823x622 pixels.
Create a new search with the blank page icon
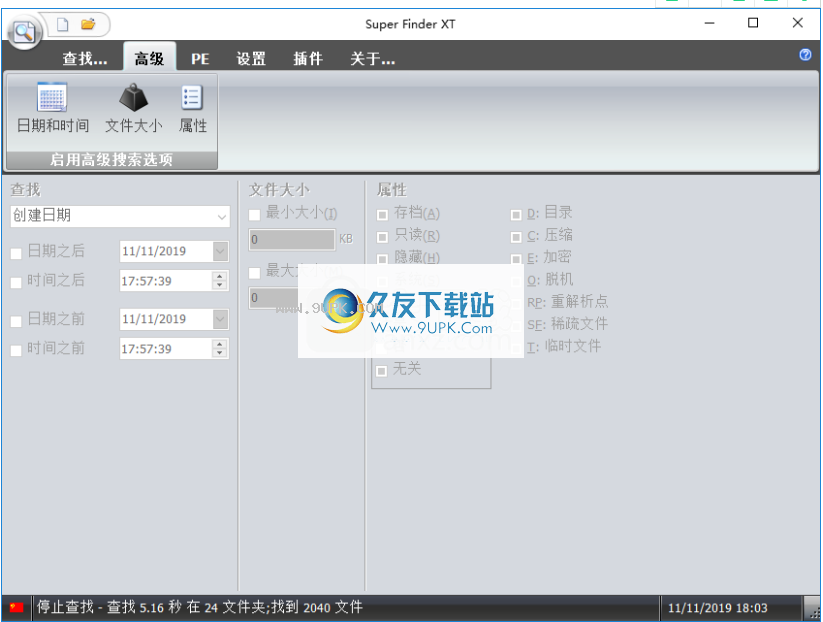(x=62, y=24)
